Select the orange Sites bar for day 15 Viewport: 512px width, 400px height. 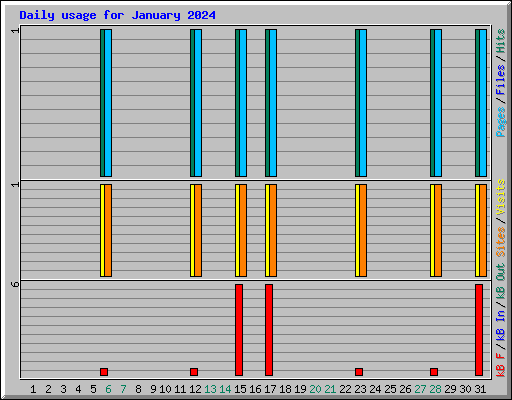[x=243, y=230]
